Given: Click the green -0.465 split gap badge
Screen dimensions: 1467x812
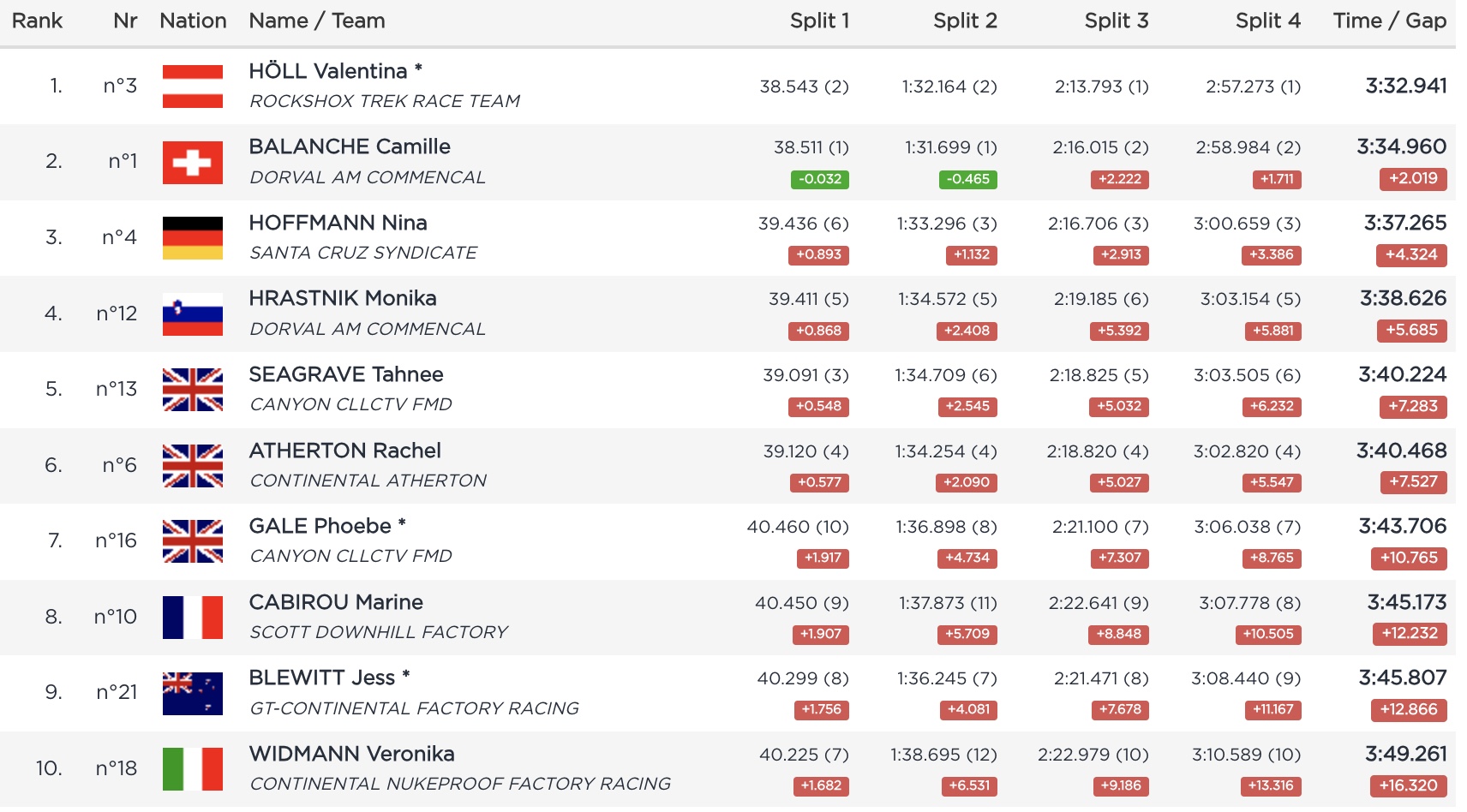Looking at the screenshot, I should point(967,179).
